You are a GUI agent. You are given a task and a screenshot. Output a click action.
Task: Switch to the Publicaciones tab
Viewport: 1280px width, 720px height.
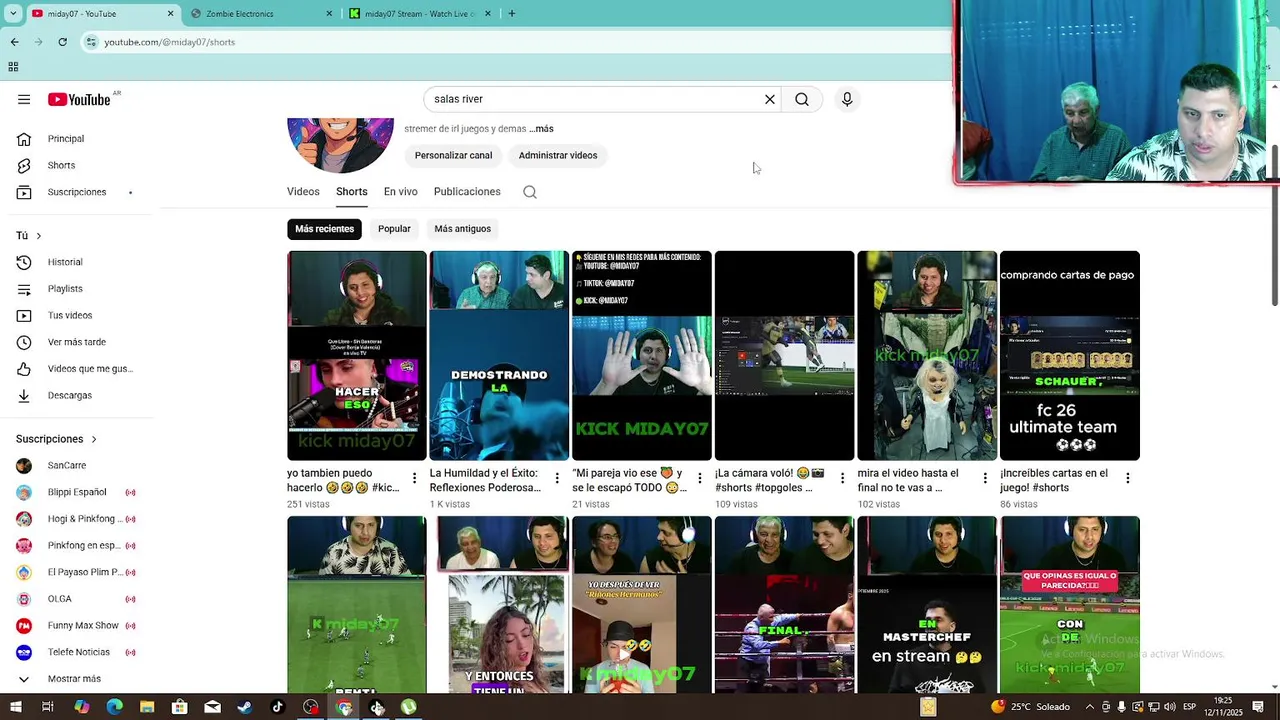pyautogui.click(x=467, y=192)
